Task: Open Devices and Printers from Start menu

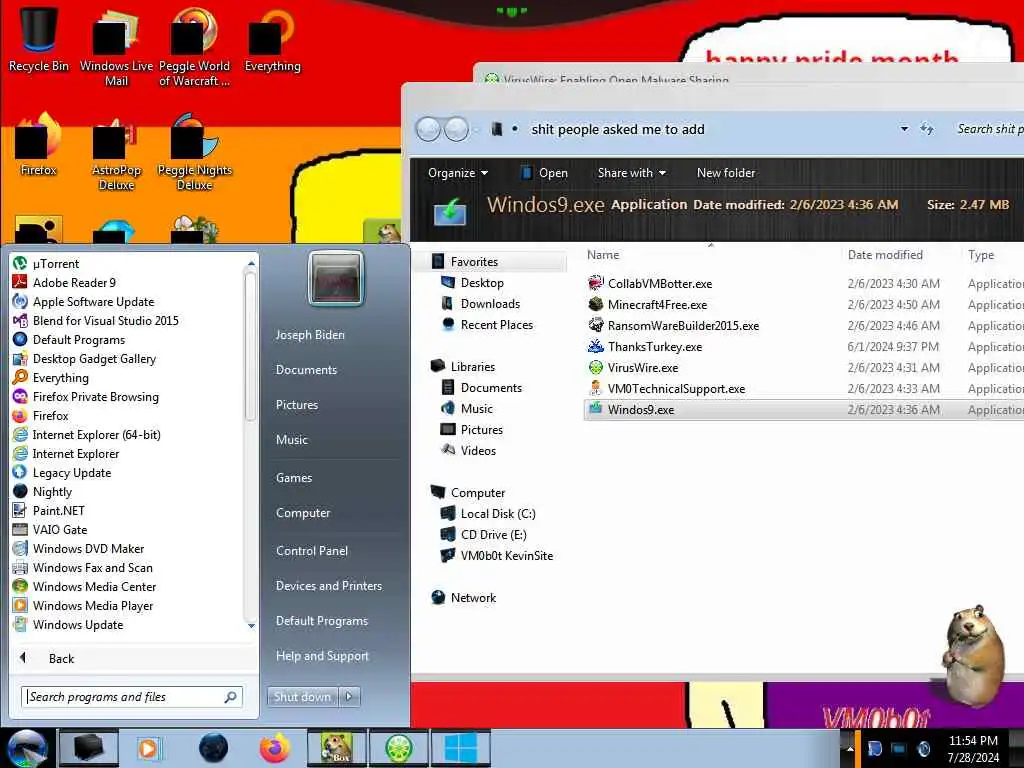Action: 328,586
